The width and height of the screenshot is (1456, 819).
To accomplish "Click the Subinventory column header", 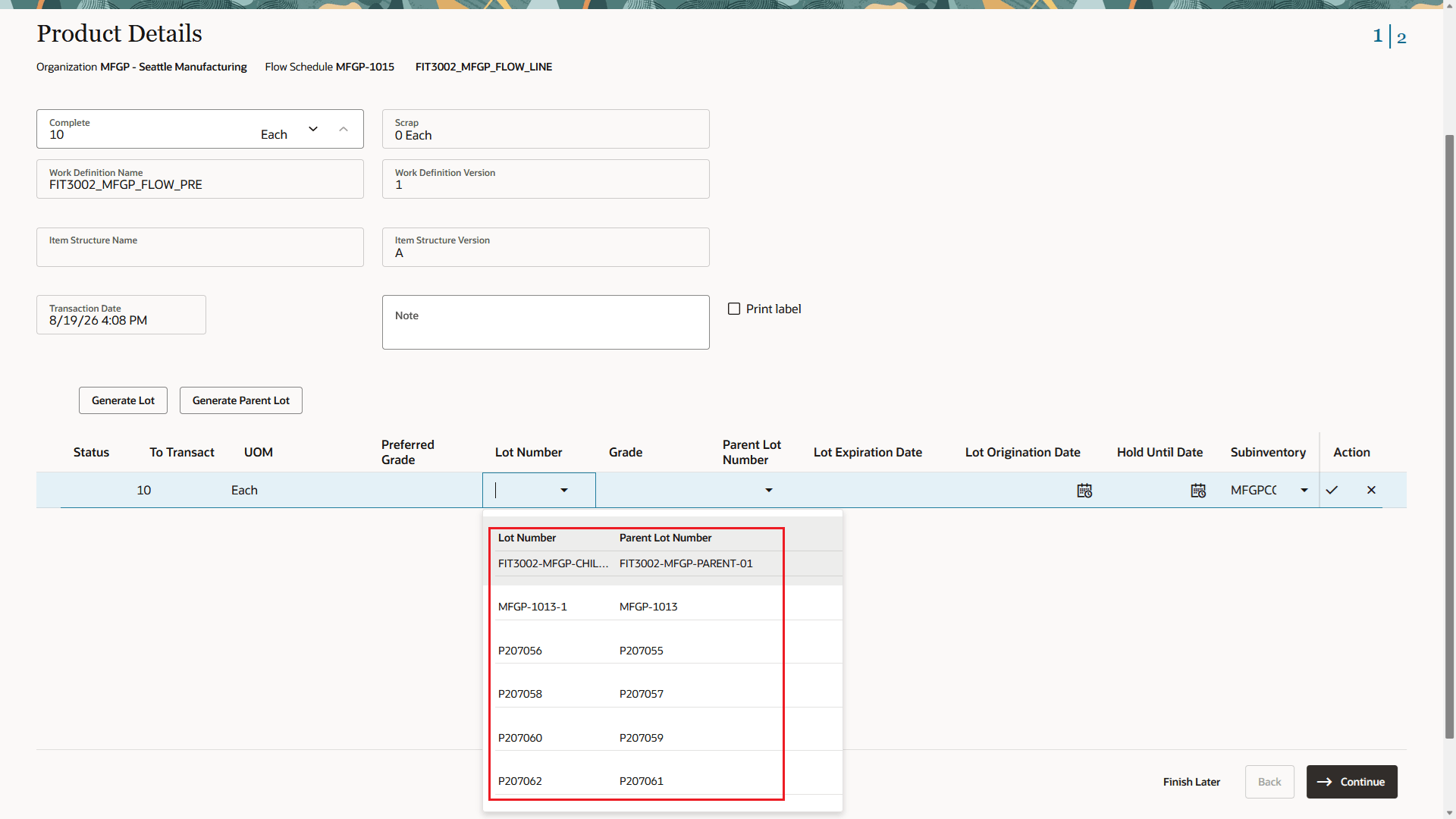I will click(1268, 452).
